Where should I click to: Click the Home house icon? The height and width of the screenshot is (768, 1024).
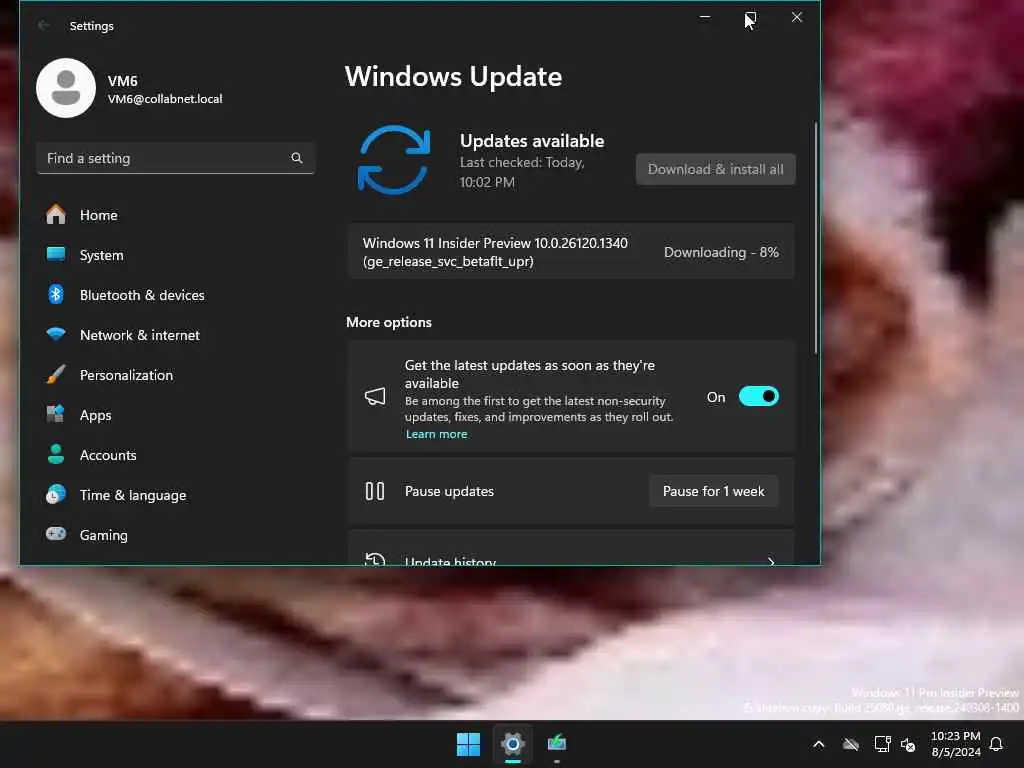tap(56, 214)
